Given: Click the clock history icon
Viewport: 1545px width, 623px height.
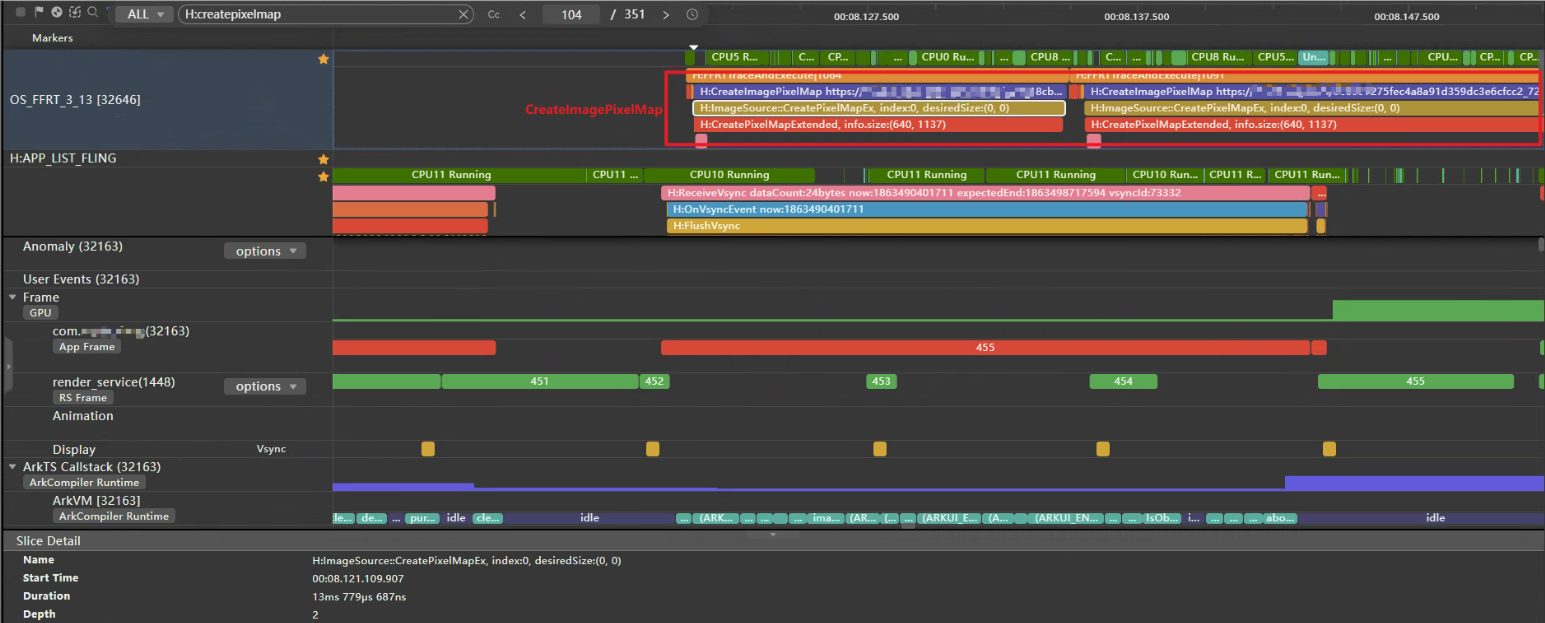Looking at the screenshot, I should point(693,15).
